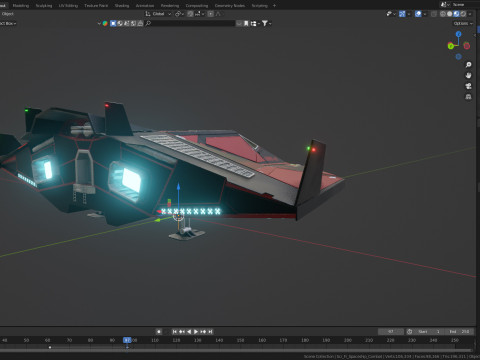Open the Geometry Nodes workspace tab
480x360 pixels.
tap(230, 6)
